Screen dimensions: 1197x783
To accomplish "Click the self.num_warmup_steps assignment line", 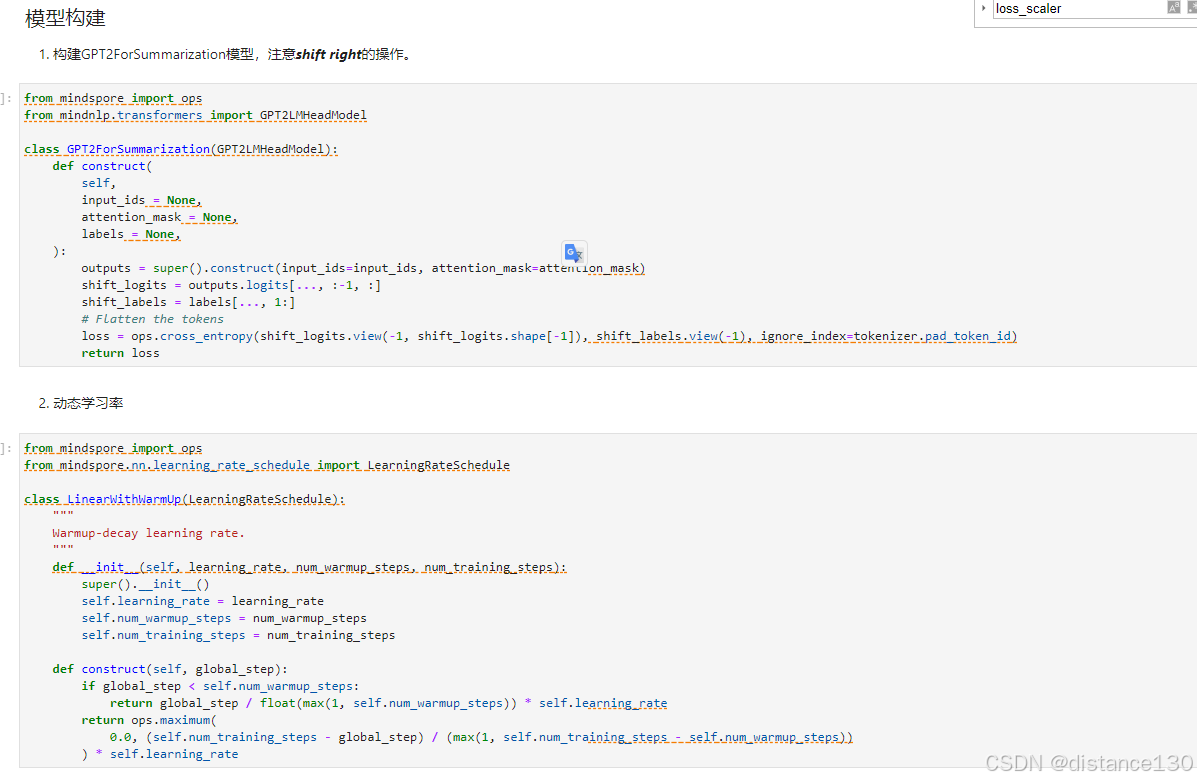I will (x=224, y=618).
